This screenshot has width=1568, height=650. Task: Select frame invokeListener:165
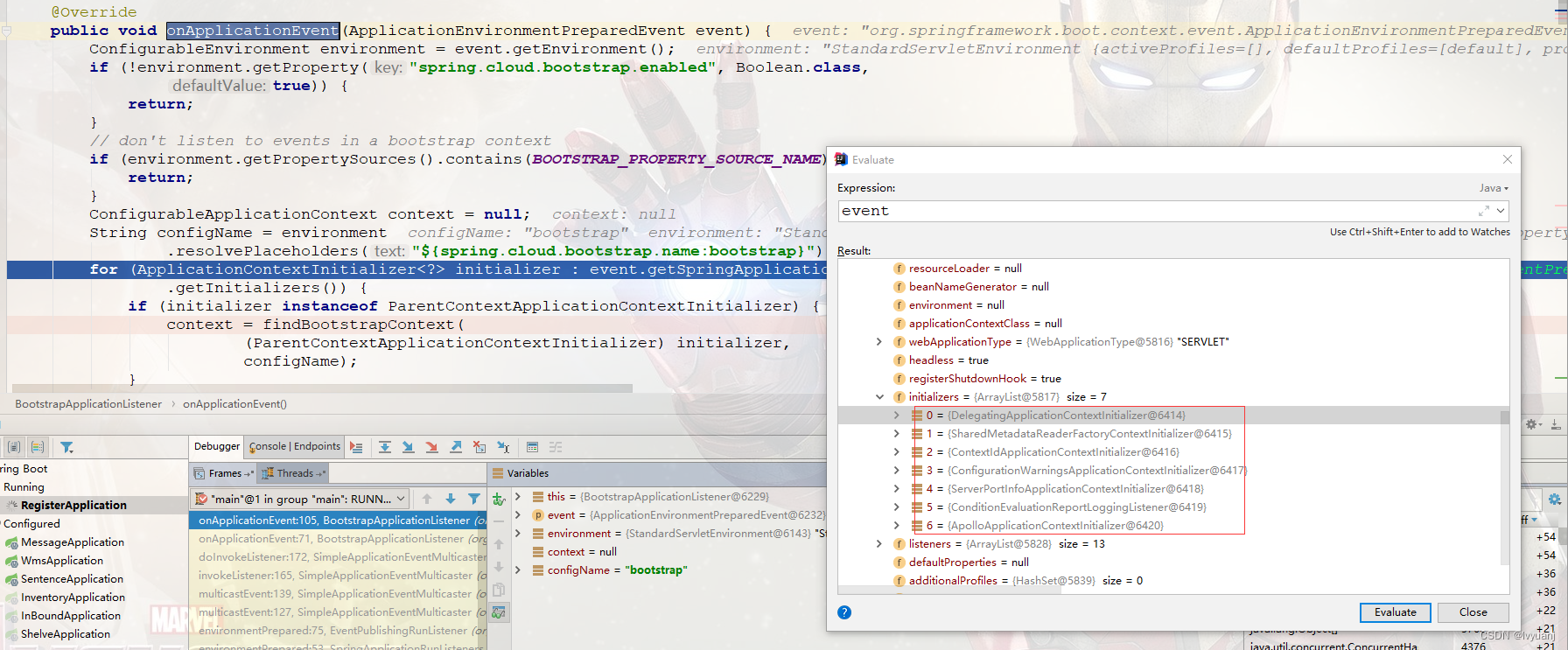tap(338, 576)
